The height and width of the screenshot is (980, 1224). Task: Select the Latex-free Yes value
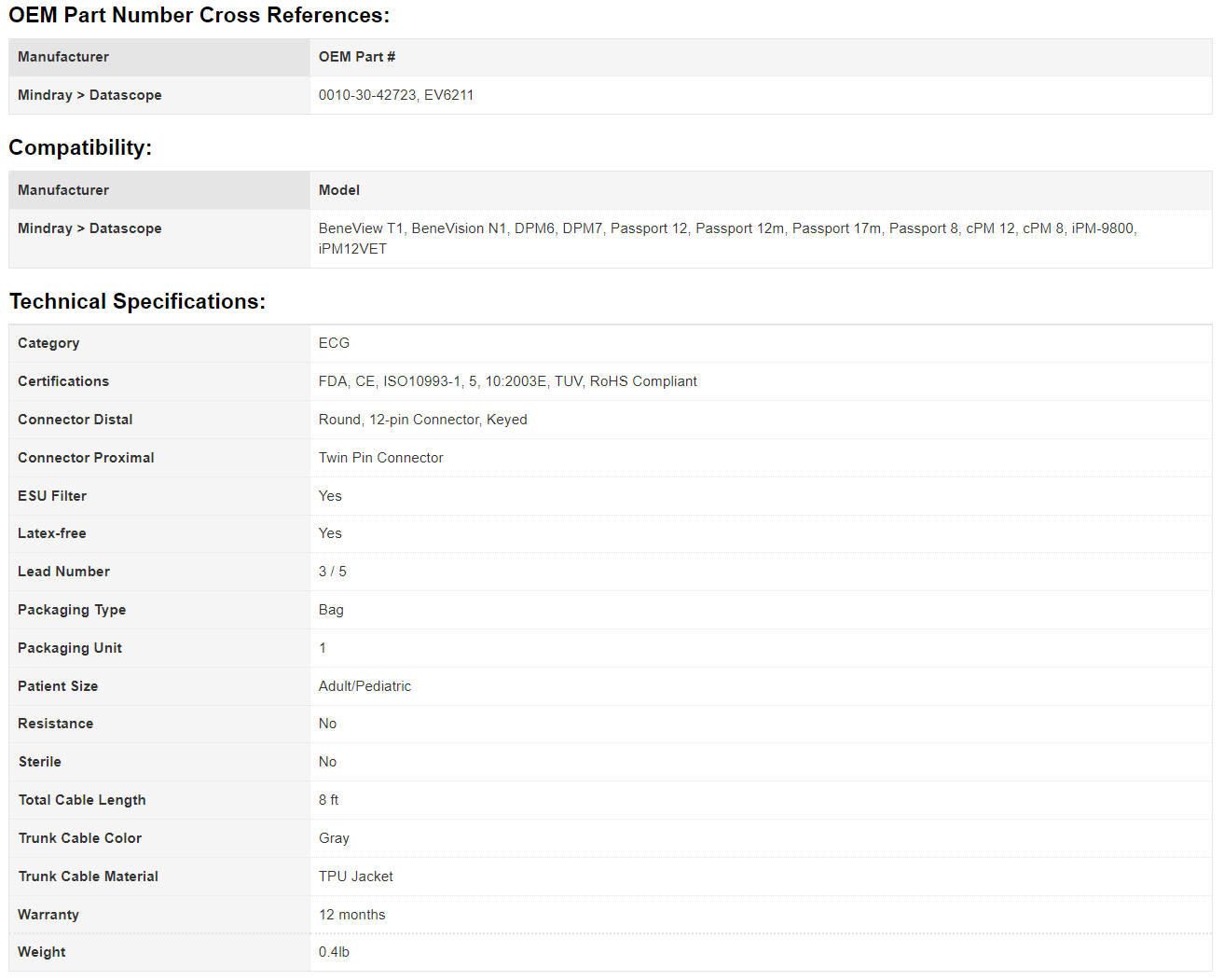(x=330, y=533)
